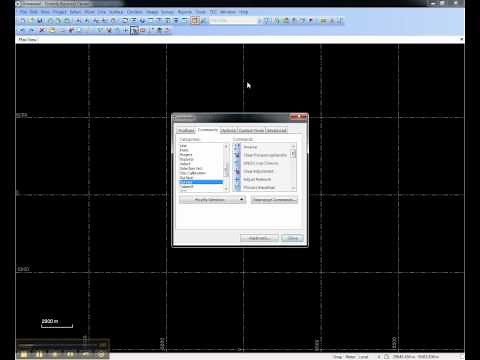
Task: Switch to the Toolbars tab in the dialog
Action: pos(186,130)
